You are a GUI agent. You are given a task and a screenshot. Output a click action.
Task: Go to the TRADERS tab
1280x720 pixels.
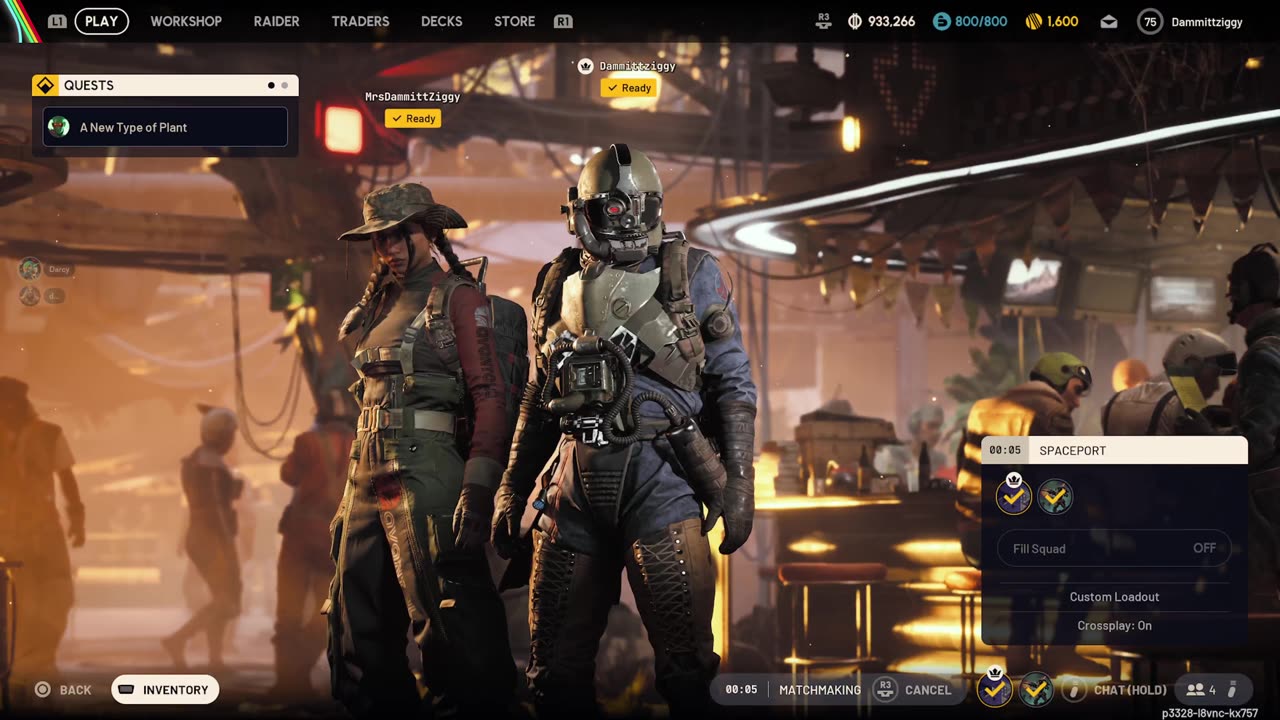(x=360, y=21)
